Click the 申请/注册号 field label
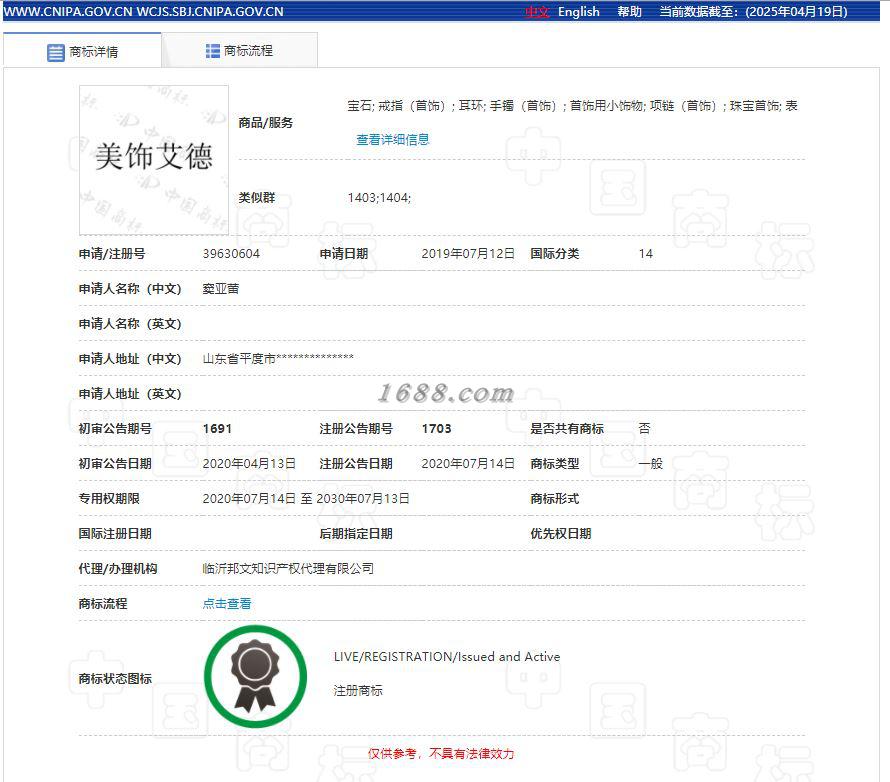This screenshot has width=890, height=782. tap(112, 254)
